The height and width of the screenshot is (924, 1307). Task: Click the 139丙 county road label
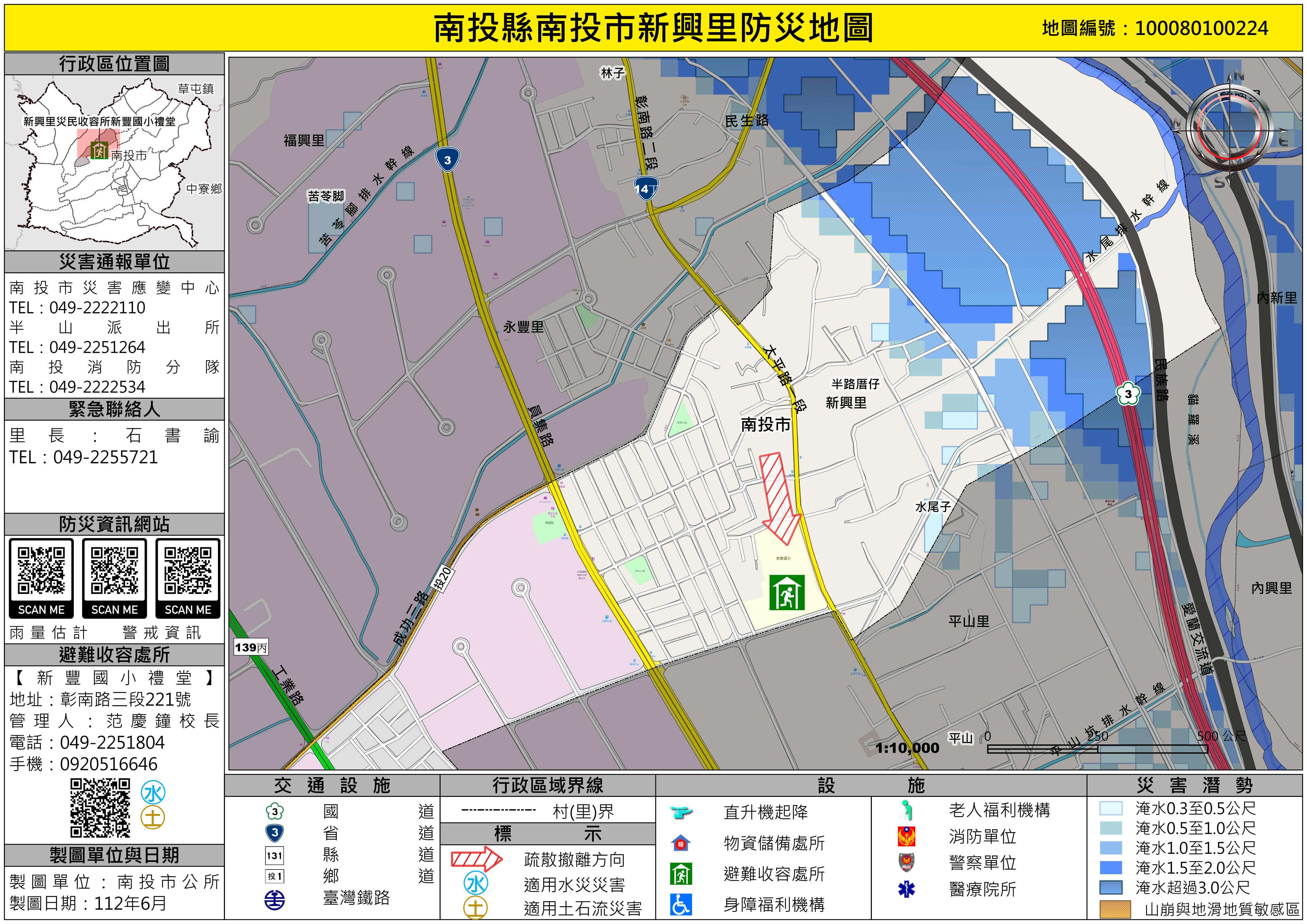pos(250,647)
